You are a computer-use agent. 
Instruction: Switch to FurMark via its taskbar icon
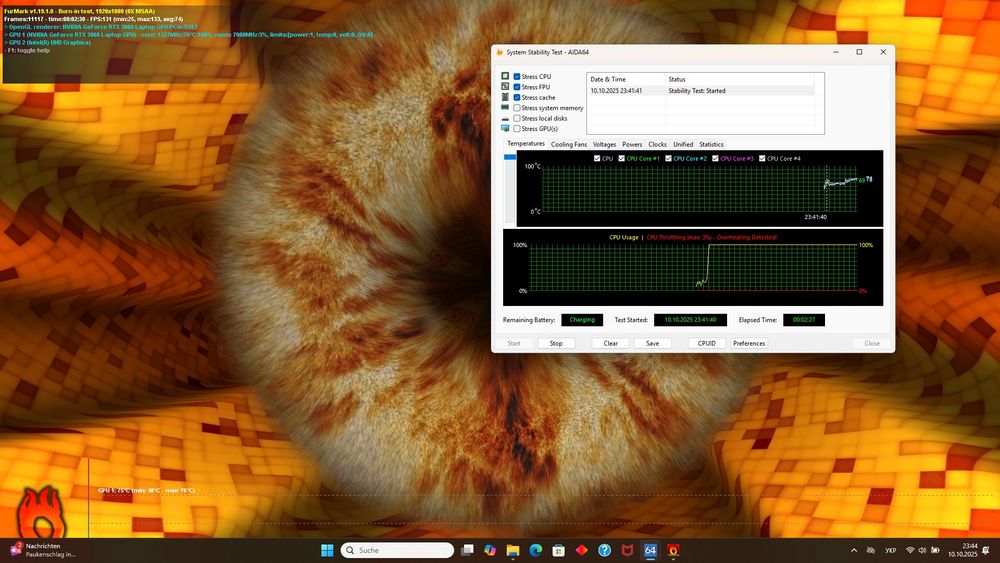[673, 550]
